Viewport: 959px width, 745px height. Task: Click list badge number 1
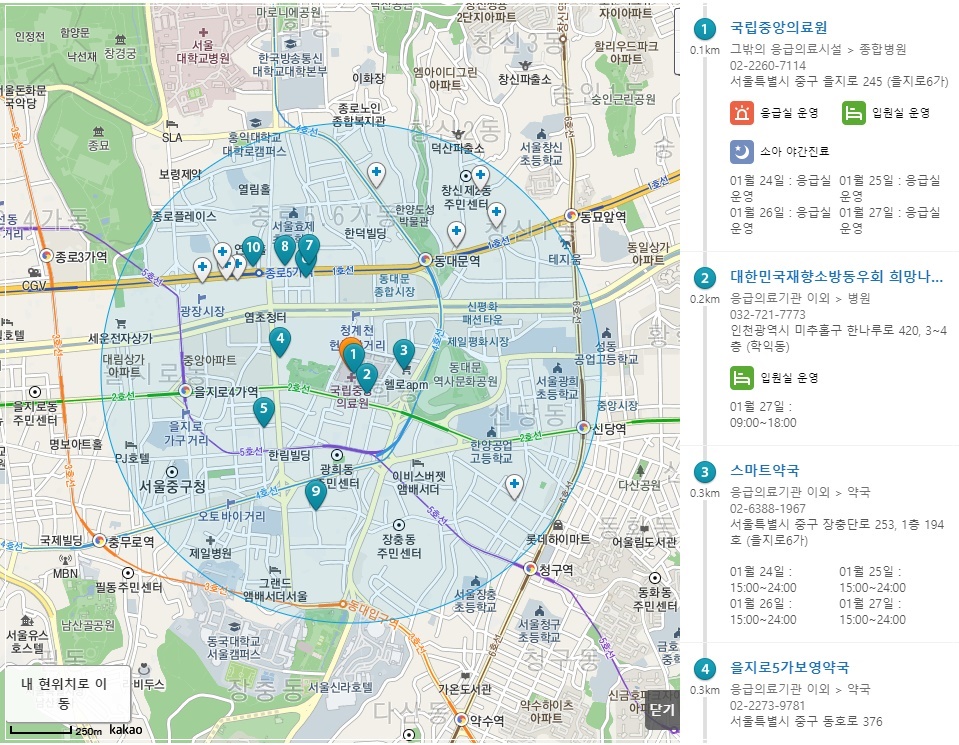pyautogui.click(x=705, y=28)
